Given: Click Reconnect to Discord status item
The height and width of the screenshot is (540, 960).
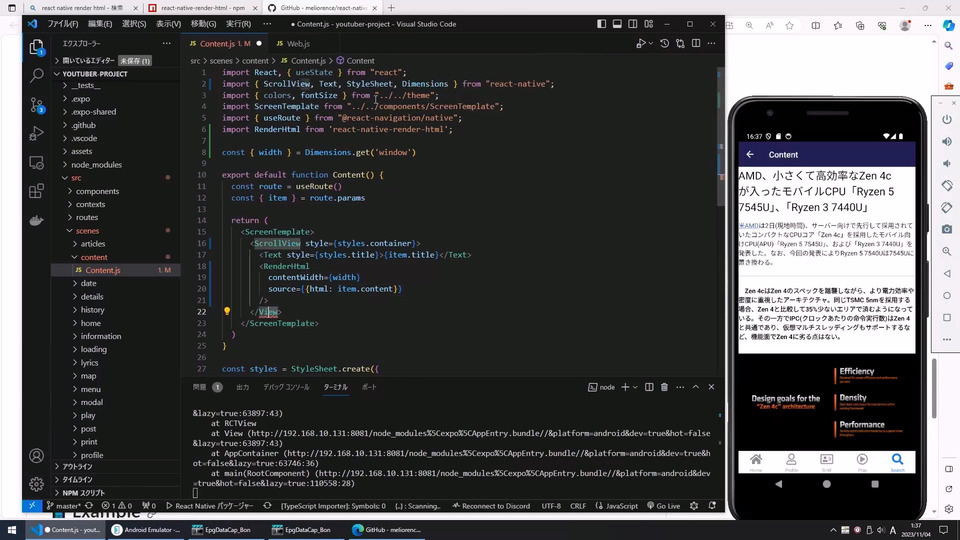Looking at the screenshot, I should (x=491, y=506).
